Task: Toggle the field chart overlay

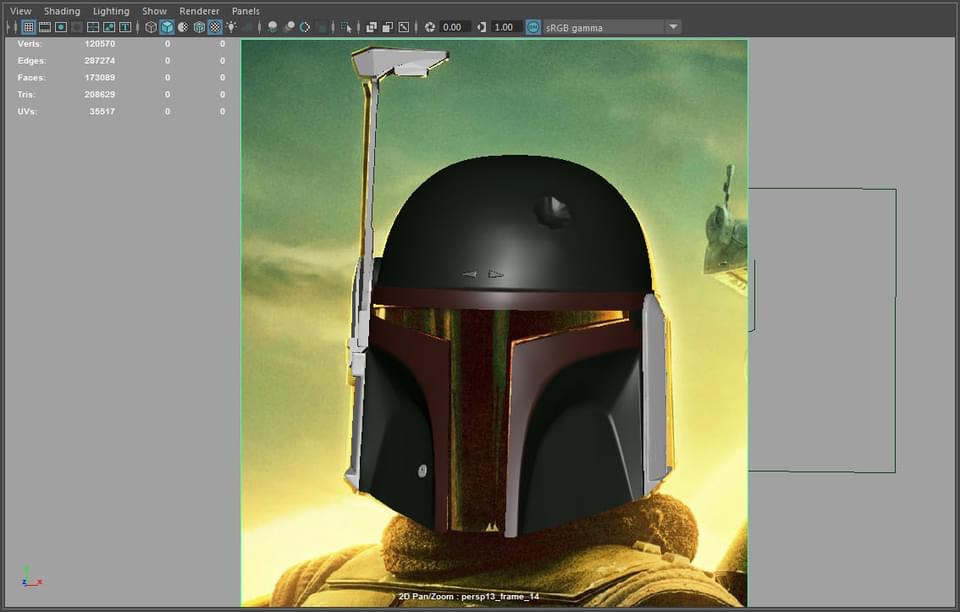Action: pos(92,27)
